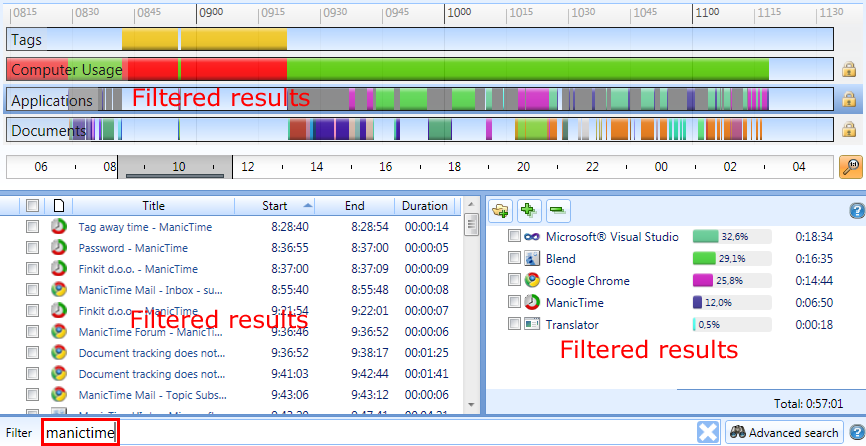Click the green active segment on Computer Usage

tap(527, 70)
